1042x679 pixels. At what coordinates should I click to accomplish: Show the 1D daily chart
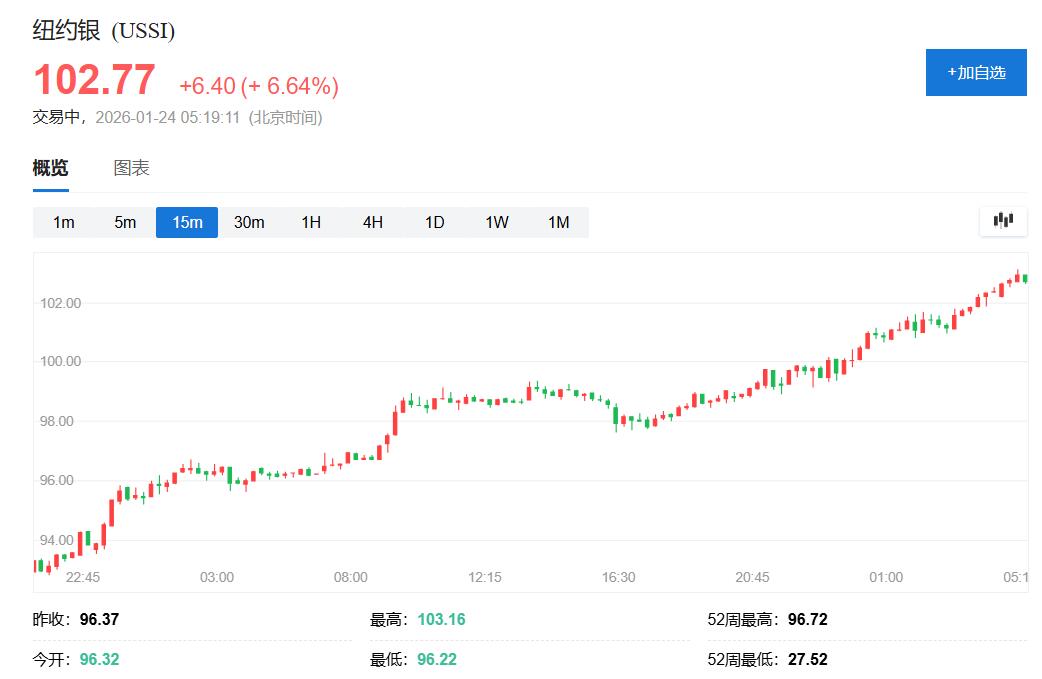point(434,222)
